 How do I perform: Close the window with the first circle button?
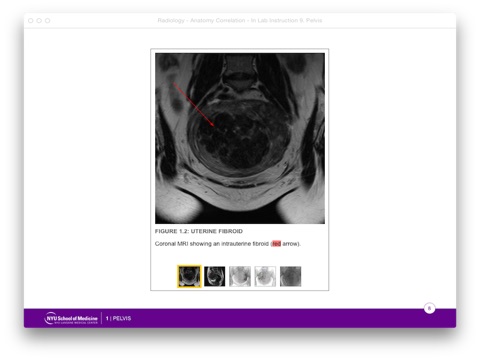[31, 21]
